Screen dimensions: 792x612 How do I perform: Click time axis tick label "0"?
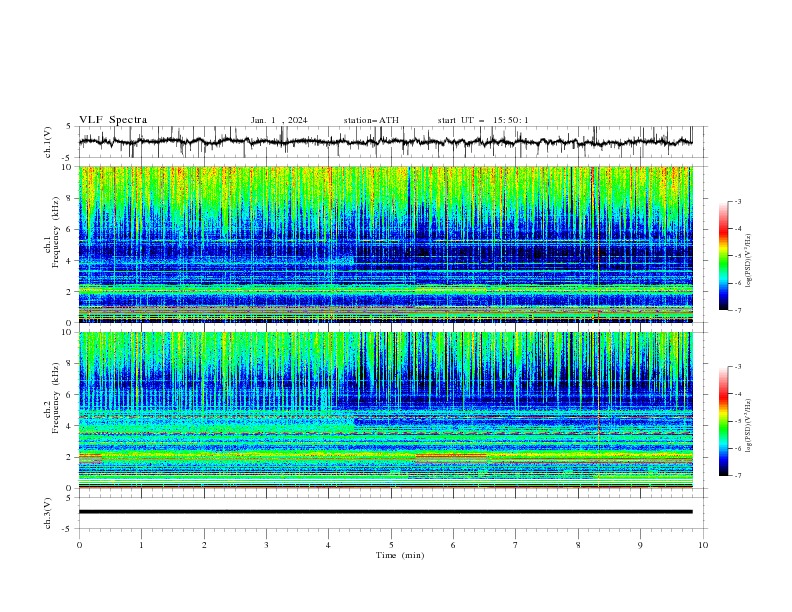79,545
